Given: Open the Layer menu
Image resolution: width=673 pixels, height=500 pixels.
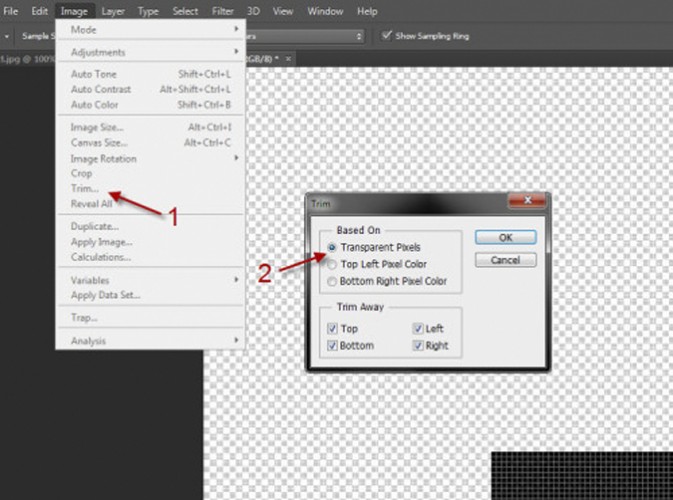Looking at the screenshot, I should [111, 11].
